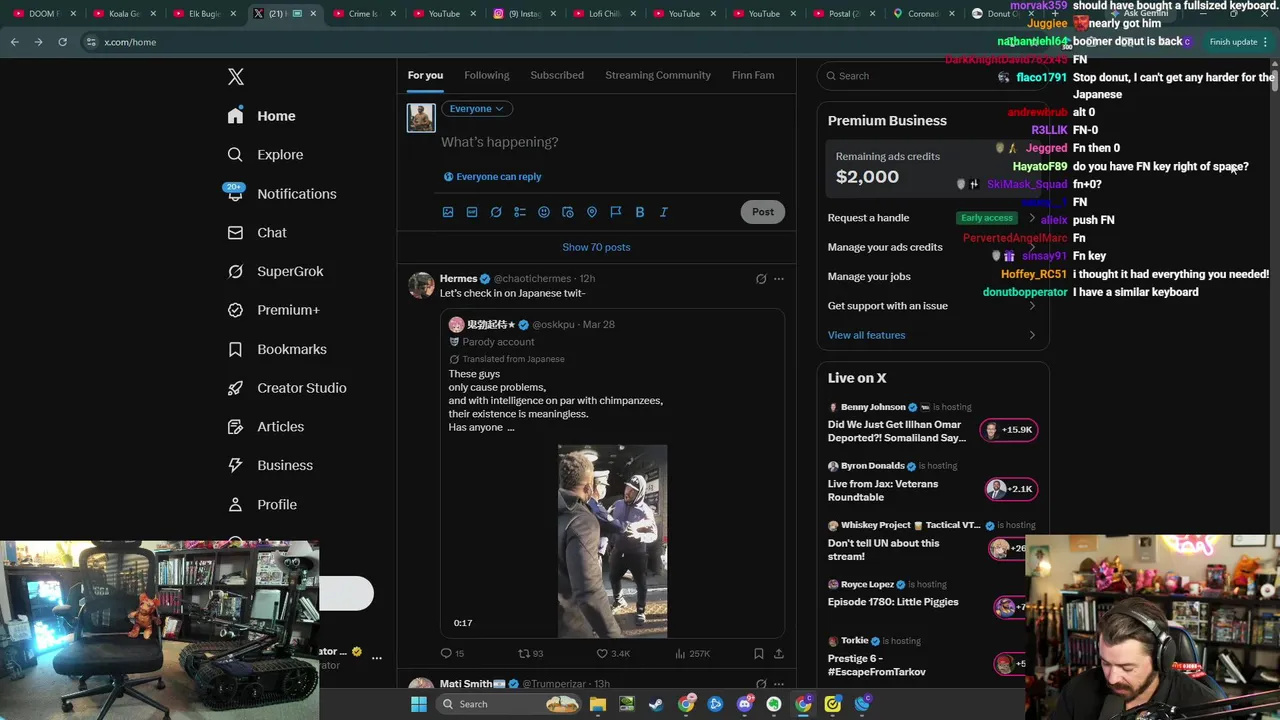Join Benny Johnson's live with +15.9K listeners

tap(1009, 430)
